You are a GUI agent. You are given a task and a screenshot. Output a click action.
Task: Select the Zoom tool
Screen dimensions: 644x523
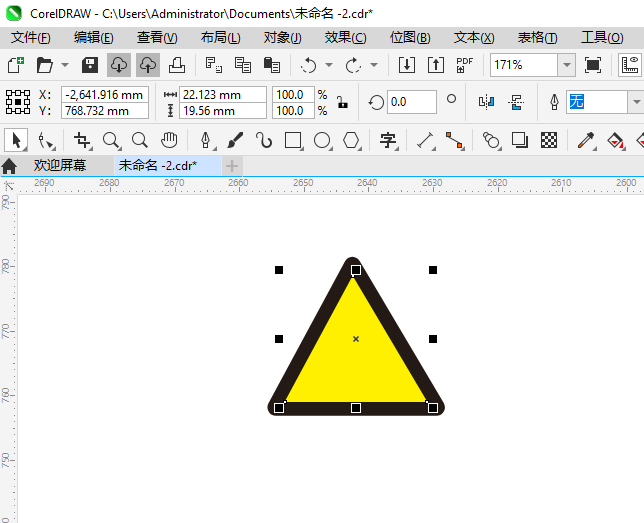click(x=111, y=141)
